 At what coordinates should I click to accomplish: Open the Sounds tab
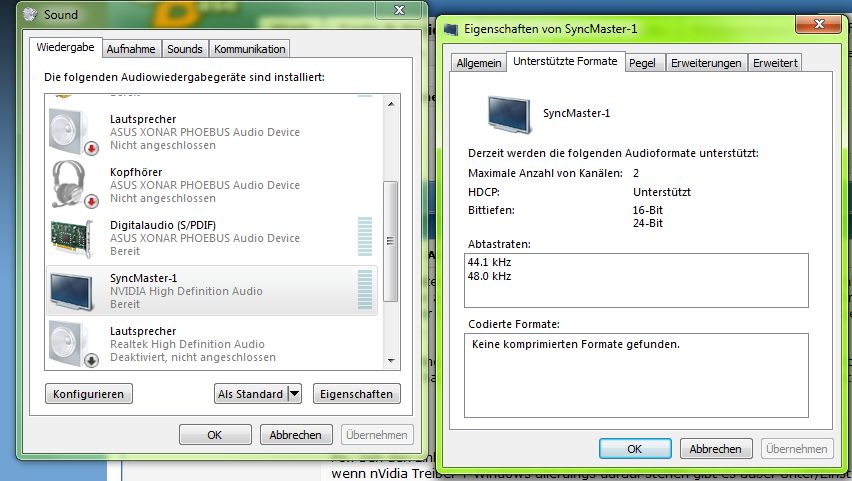[x=185, y=49]
